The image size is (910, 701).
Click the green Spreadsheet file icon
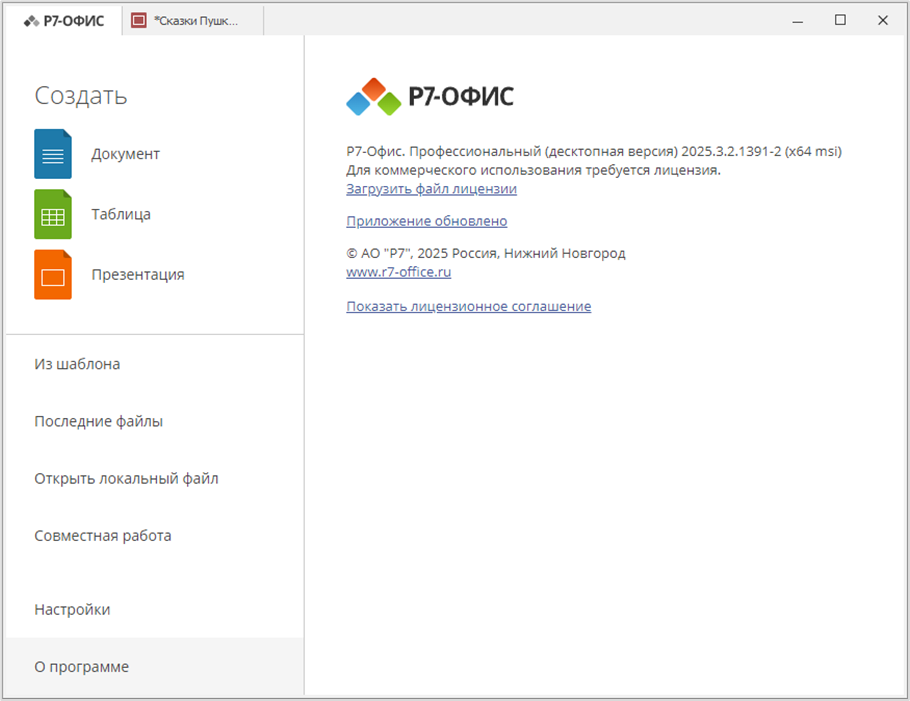[x=53, y=214]
